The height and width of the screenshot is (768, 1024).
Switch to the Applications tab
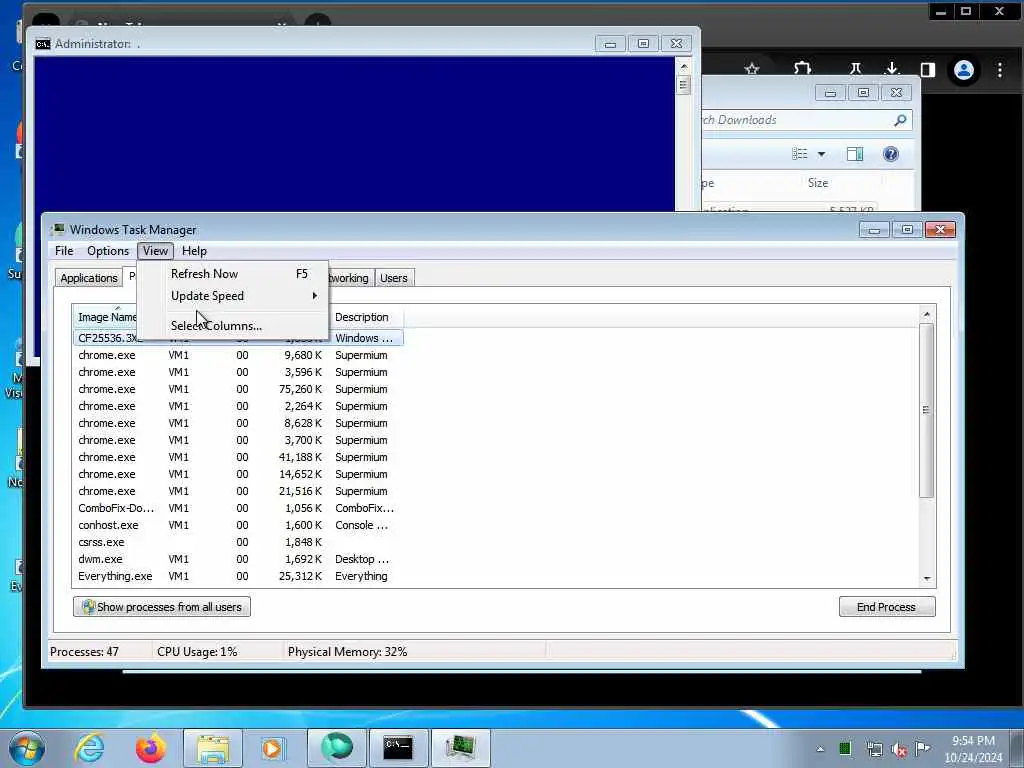point(89,278)
